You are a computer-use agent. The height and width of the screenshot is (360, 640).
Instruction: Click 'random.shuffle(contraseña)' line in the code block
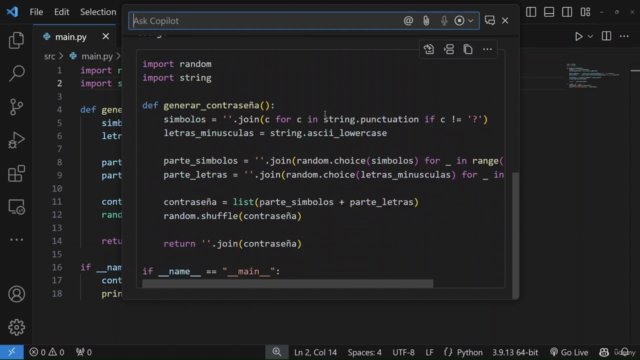pos(232,216)
